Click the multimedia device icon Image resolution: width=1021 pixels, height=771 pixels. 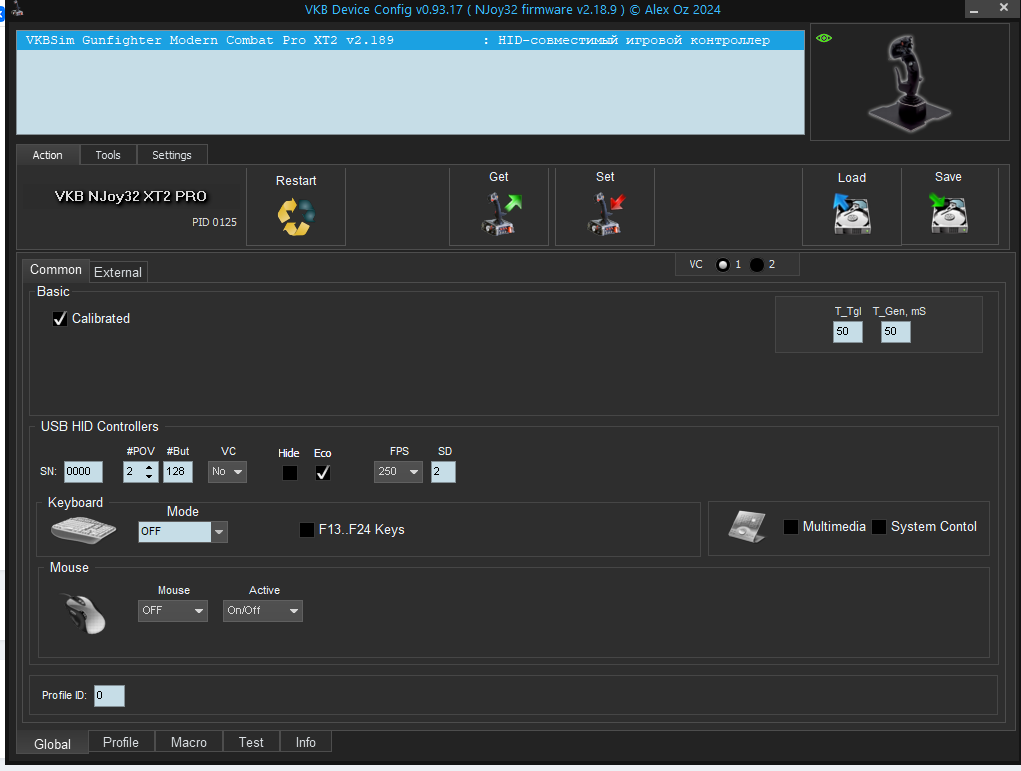(x=748, y=527)
